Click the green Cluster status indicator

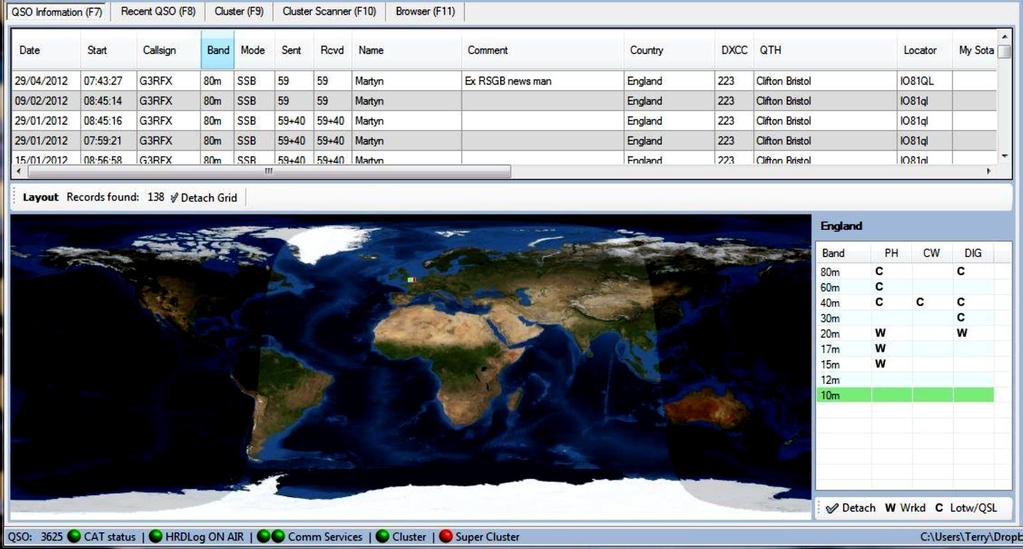pos(382,537)
